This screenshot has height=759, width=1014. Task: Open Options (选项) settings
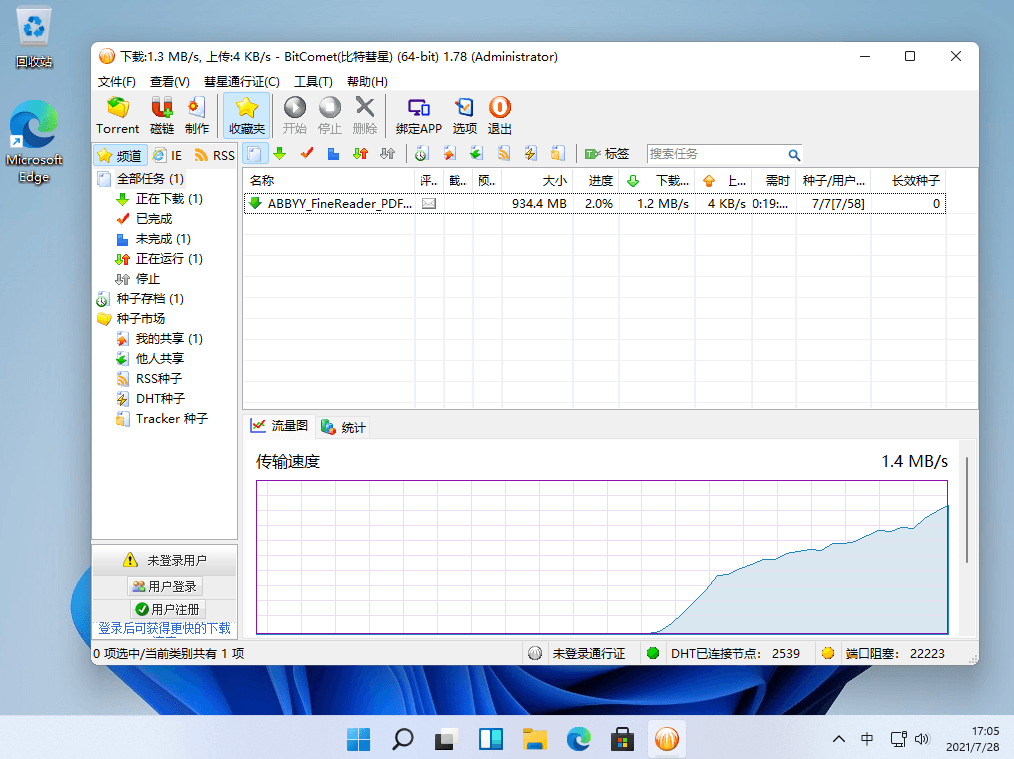click(464, 115)
